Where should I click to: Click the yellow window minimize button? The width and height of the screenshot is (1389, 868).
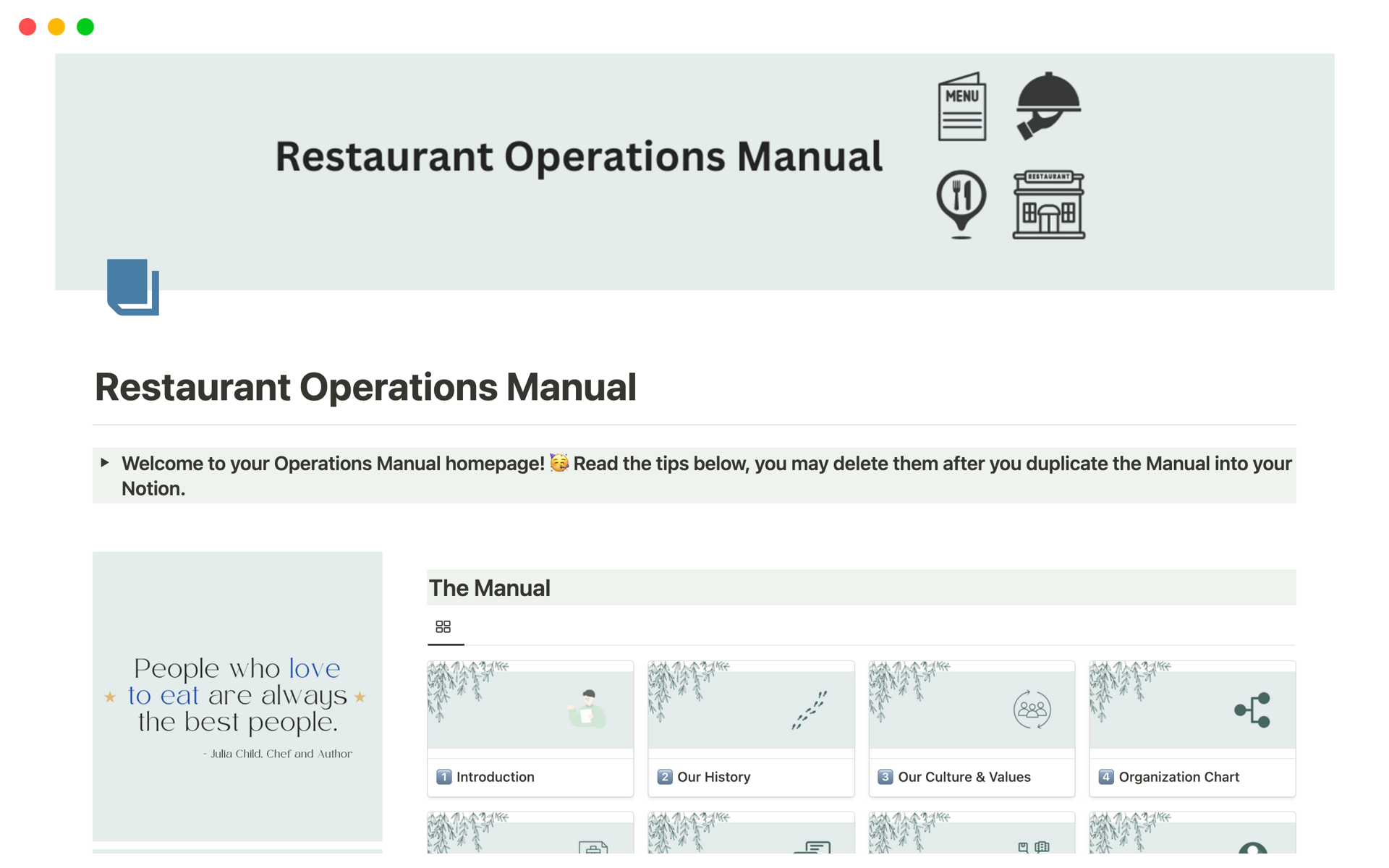click(x=56, y=27)
